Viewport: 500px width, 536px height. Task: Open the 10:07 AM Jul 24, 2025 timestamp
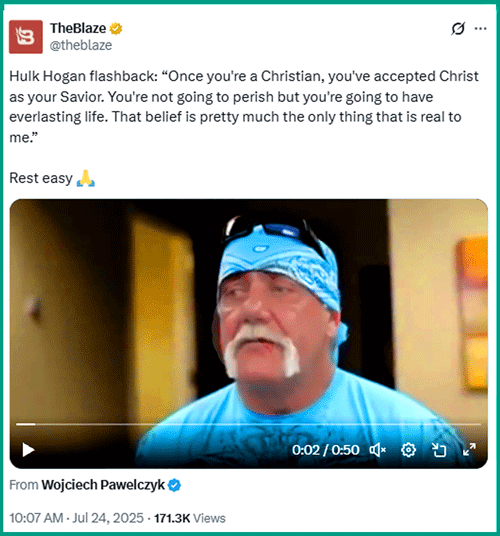76,518
